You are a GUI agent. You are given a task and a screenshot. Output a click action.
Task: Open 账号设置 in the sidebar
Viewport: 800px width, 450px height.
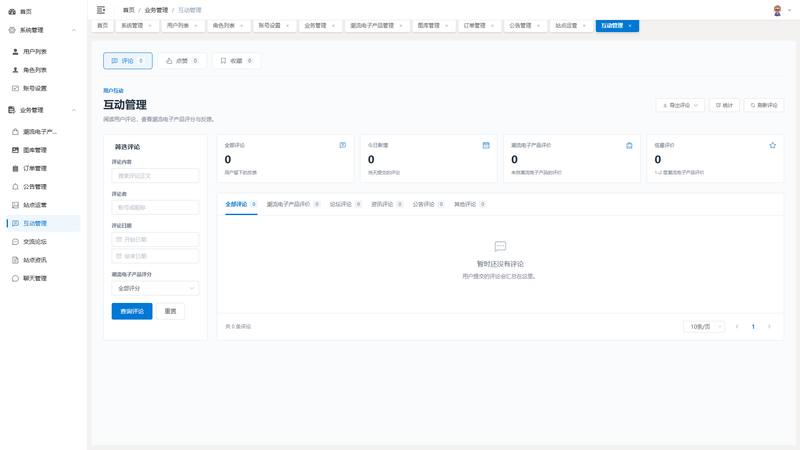point(44,88)
